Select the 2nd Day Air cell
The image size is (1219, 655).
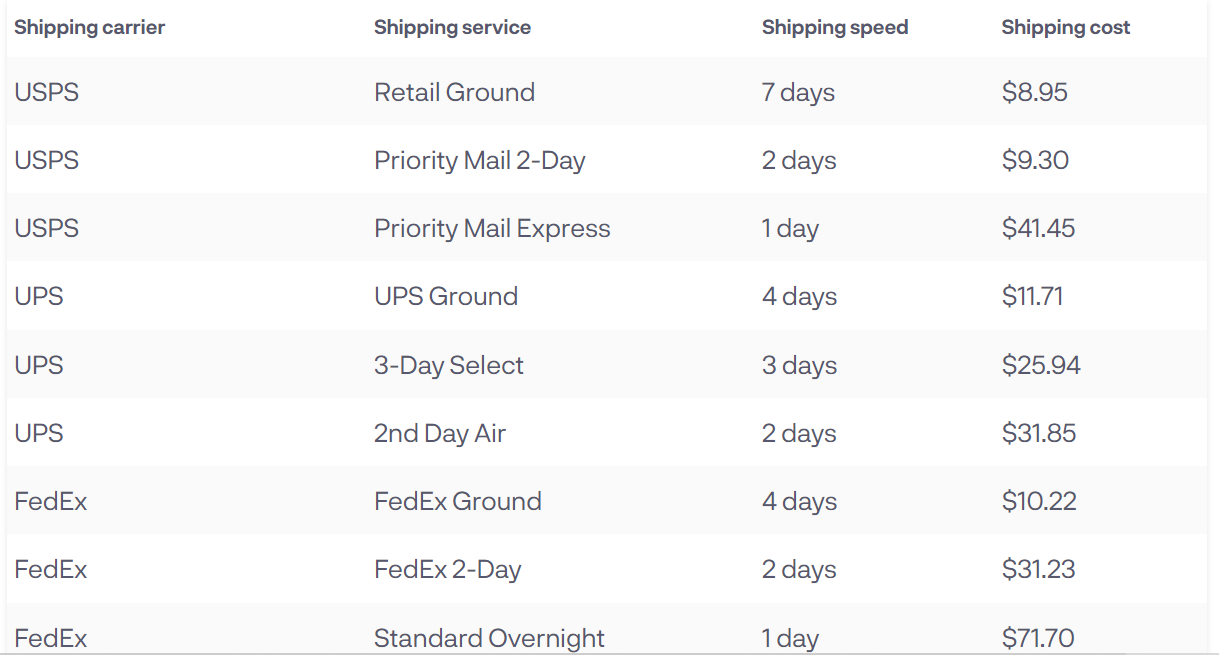(x=440, y=433)
